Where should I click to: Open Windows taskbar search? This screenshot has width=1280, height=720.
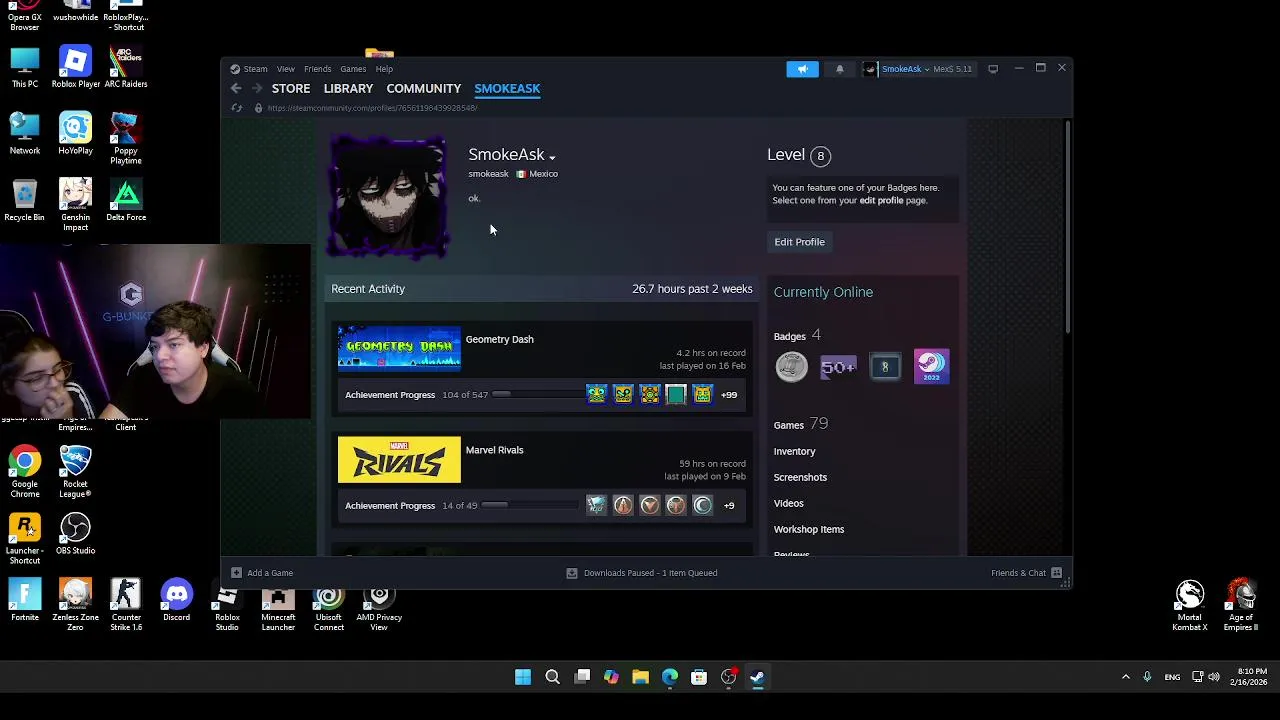[x=552, y=677]
